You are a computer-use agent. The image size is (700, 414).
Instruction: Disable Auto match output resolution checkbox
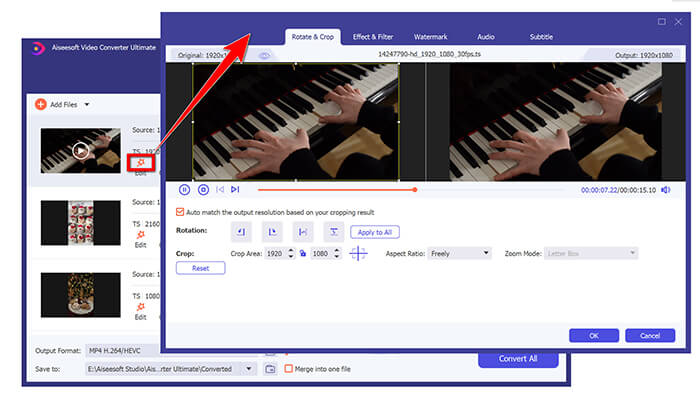180,211
